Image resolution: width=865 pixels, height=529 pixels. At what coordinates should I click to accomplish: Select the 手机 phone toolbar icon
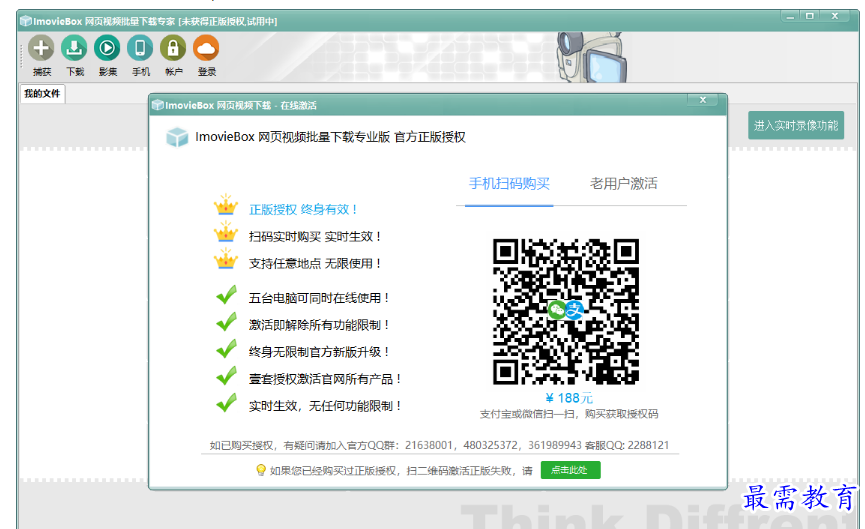click(140, 48)
